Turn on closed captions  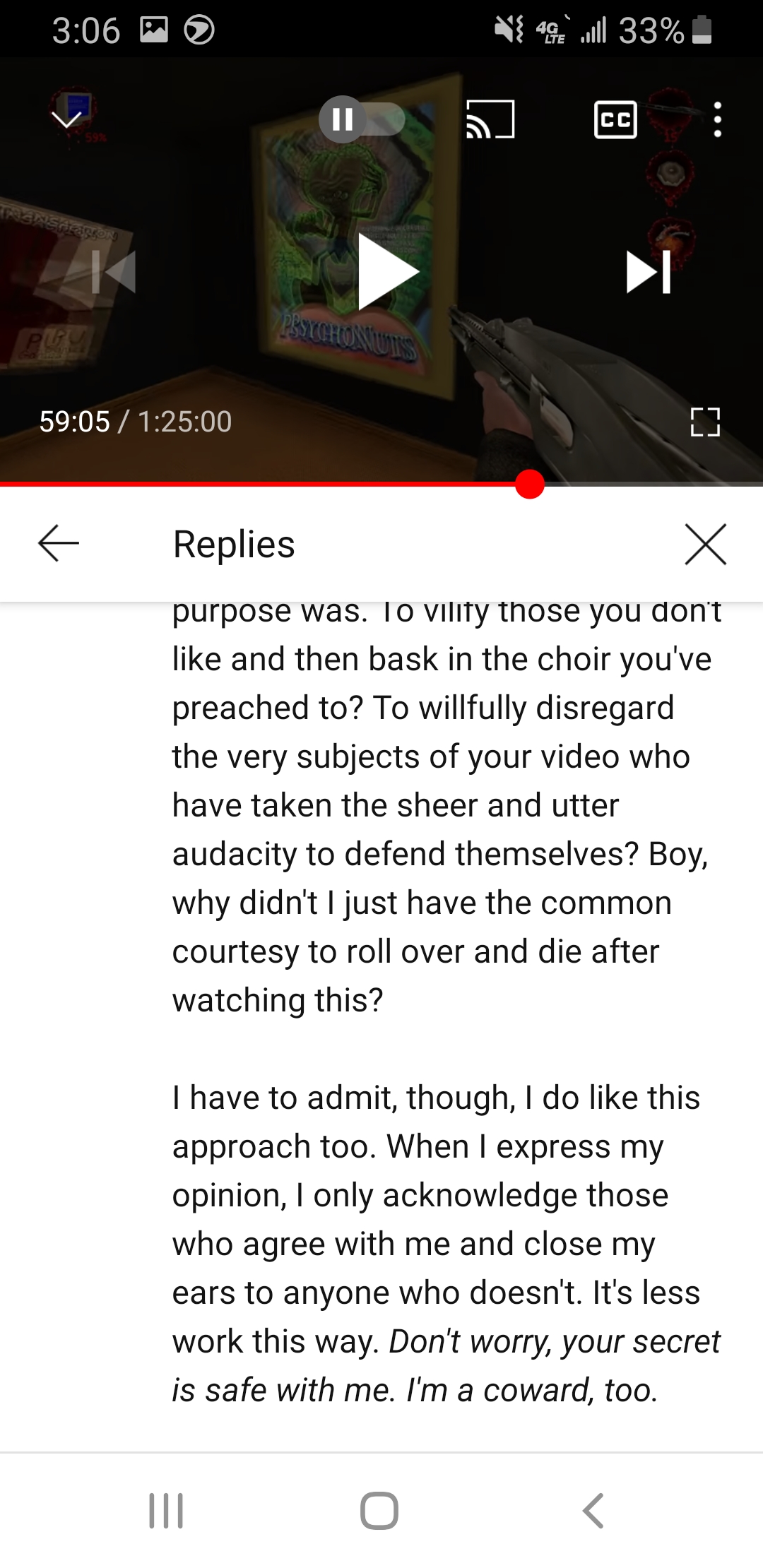(615, 119)
